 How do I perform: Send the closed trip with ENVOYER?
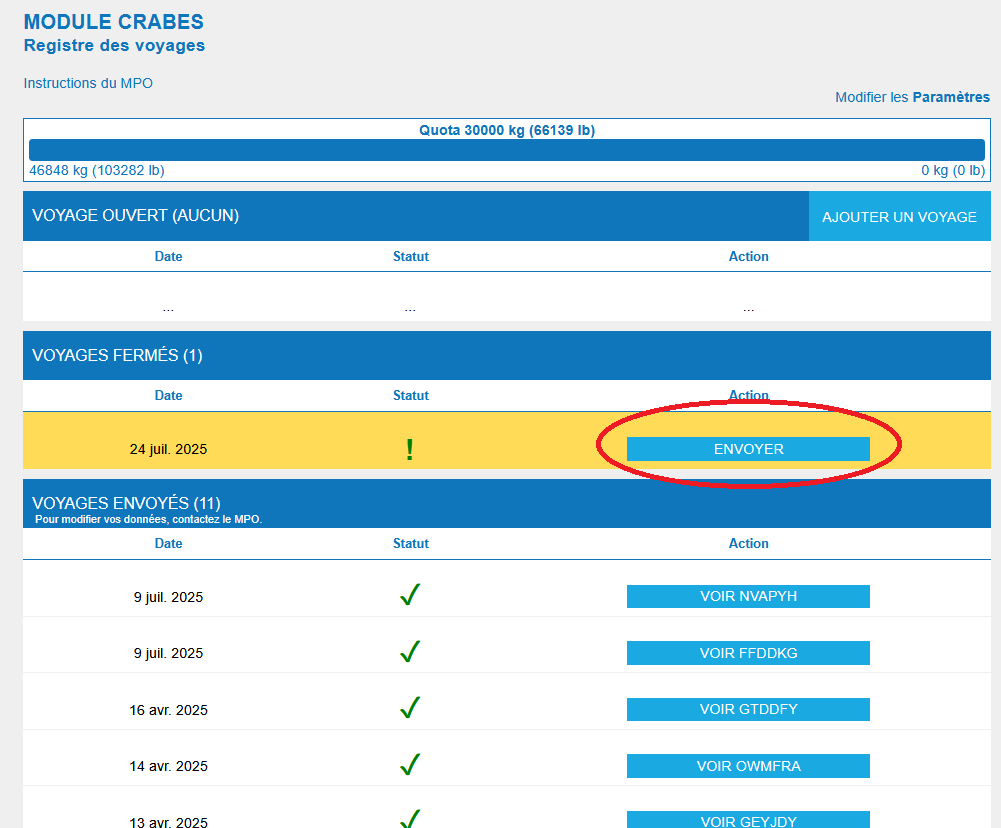click(748, 449)
